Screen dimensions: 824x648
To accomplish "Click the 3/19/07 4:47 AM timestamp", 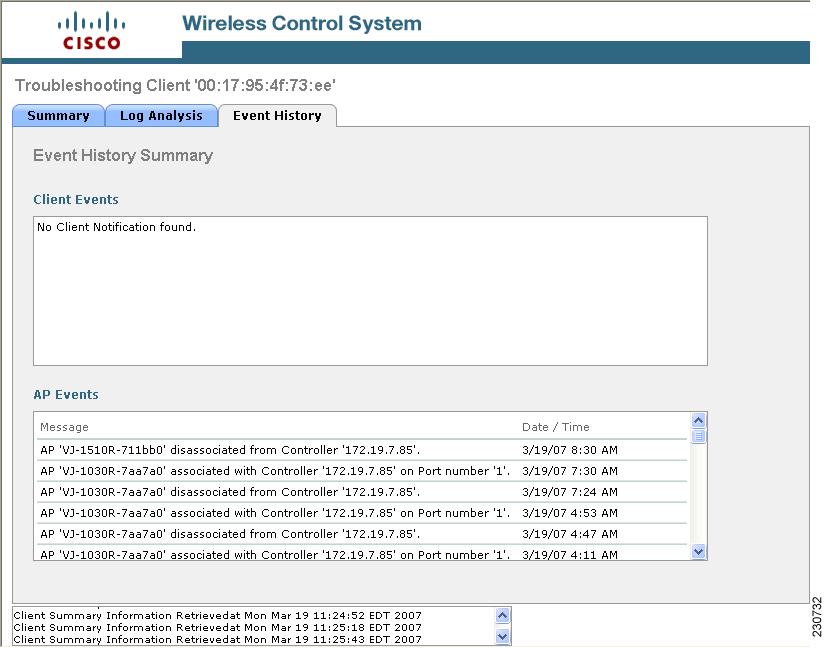I will [570, 534].
